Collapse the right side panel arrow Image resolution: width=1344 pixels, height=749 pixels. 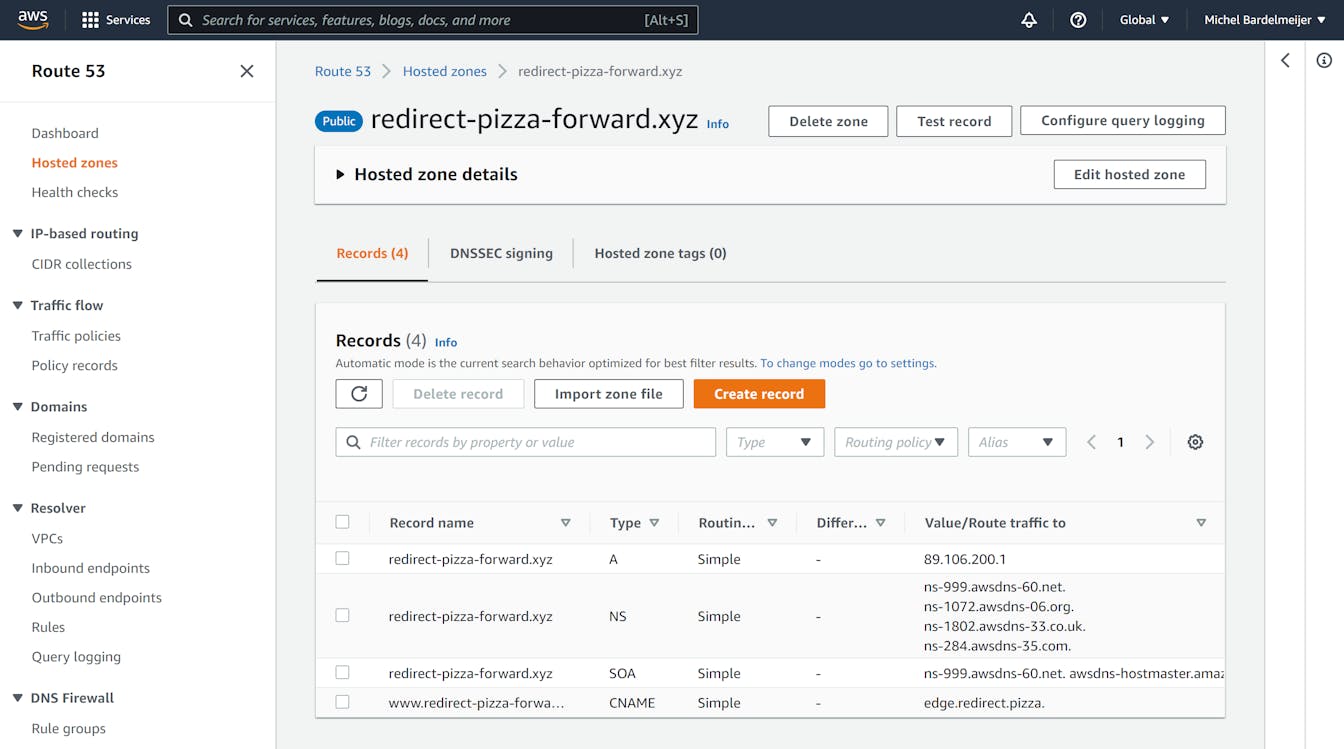(1286, 61)
